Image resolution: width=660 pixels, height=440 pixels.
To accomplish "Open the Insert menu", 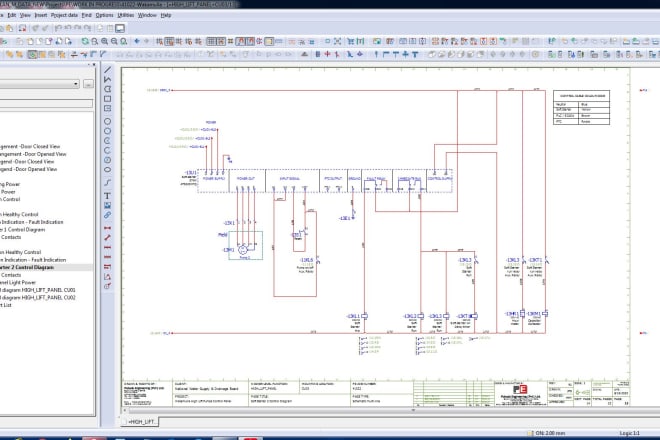I will pos(41,15).
